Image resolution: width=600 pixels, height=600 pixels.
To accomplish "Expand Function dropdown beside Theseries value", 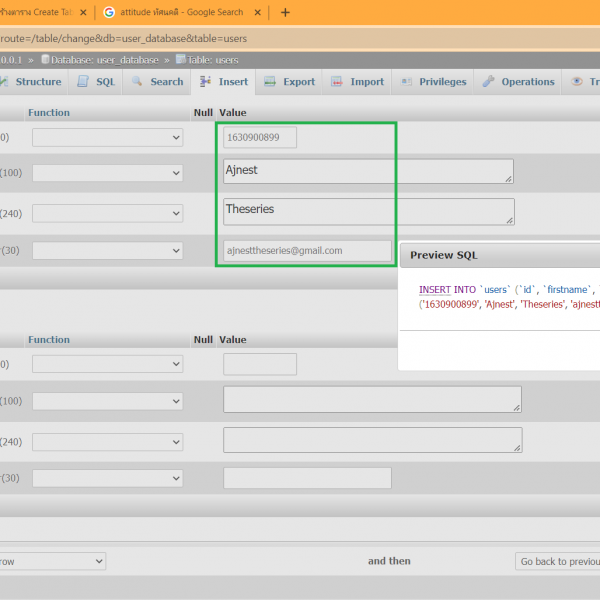I will coord(107,213).
